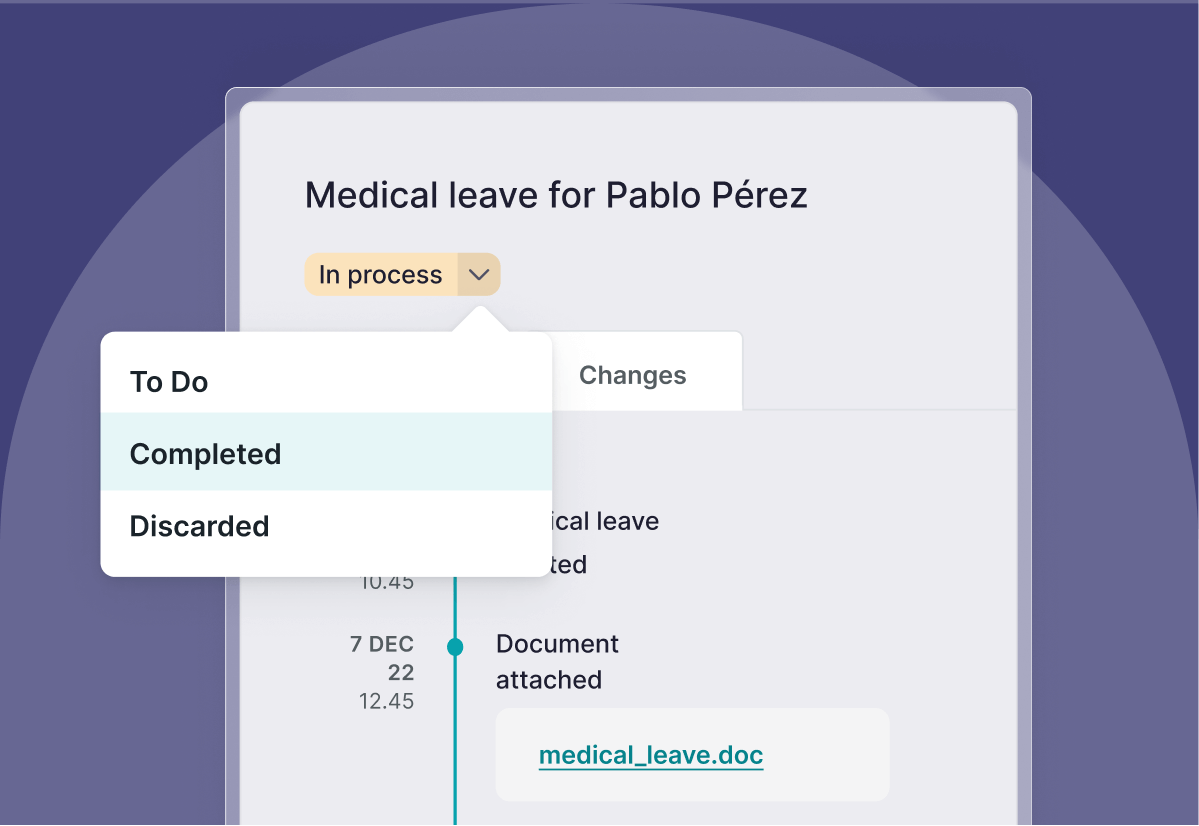The image size is (1199, 826).
Task: Click the tab bar area right of Changes
Action: click(880, 380)
